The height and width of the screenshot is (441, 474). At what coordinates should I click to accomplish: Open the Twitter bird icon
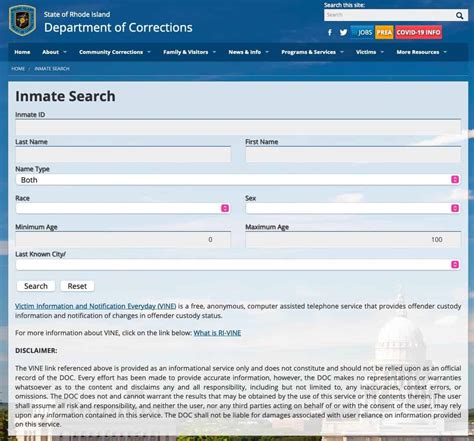point(343,32)
